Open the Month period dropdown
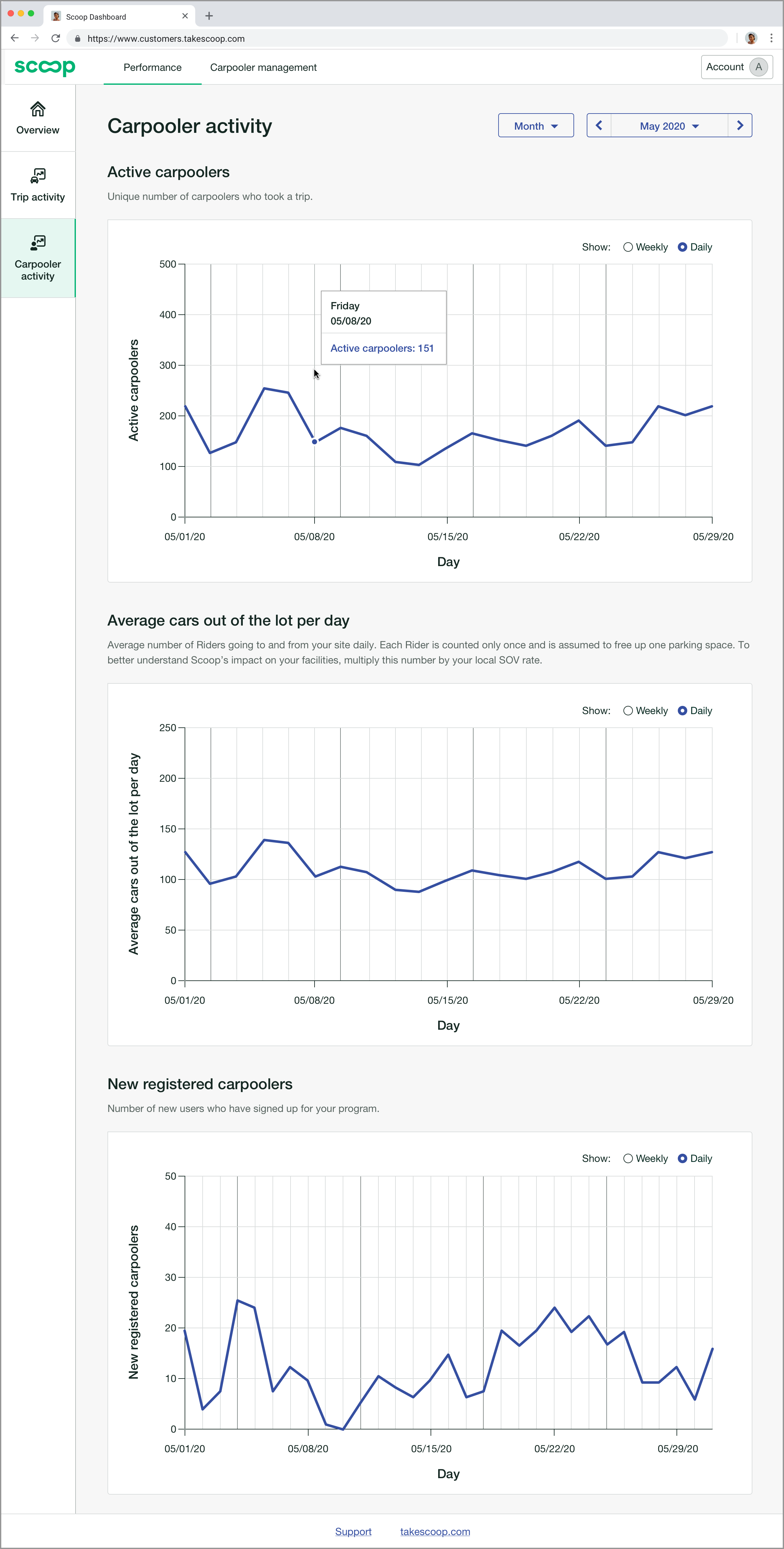784x1549 pixels. 535,126
